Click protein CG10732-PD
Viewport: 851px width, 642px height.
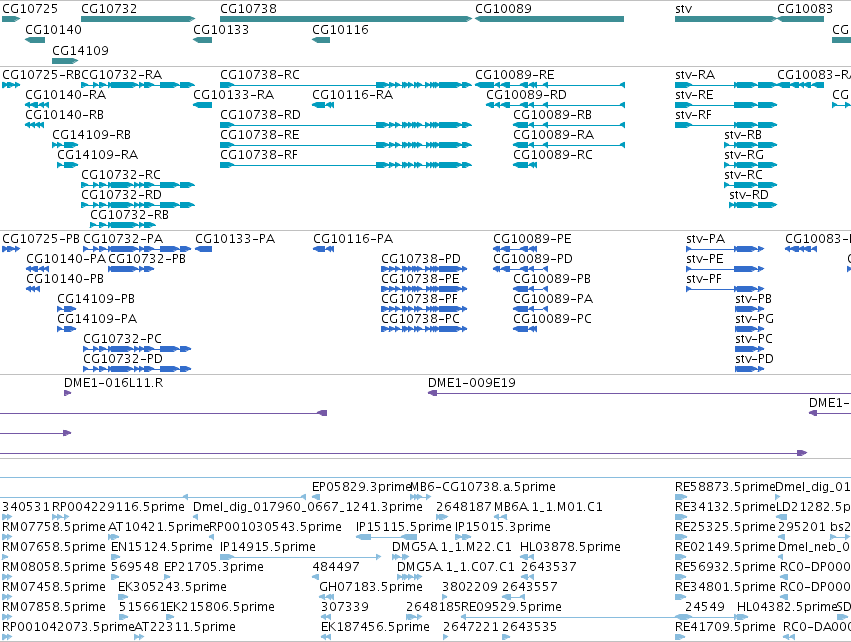137,369
